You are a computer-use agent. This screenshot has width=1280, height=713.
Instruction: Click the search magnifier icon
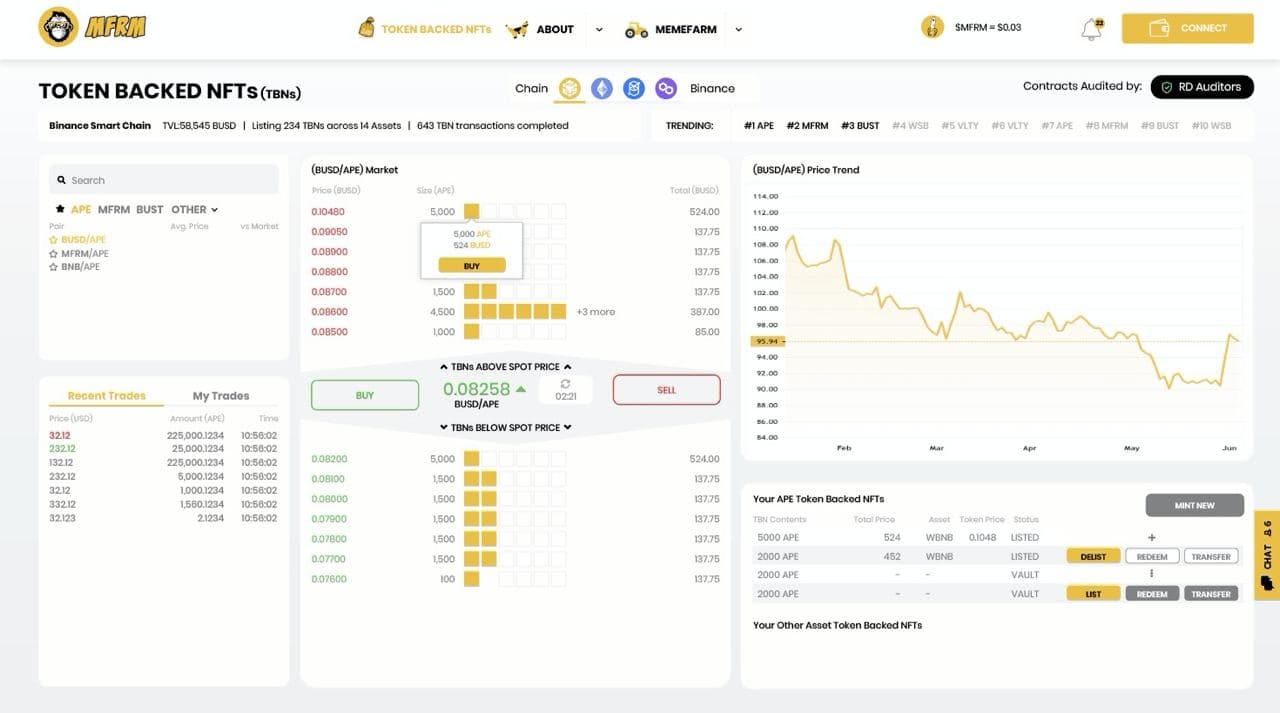(x=62, y=180)
